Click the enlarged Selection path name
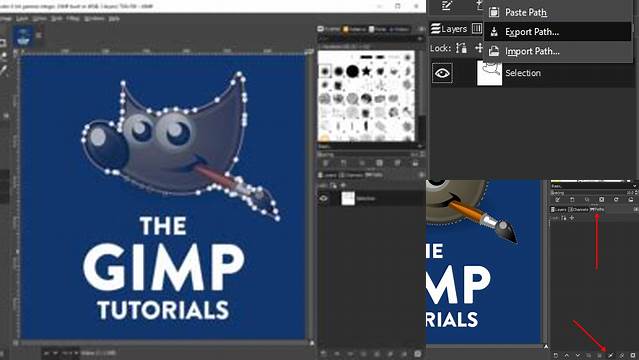The width and height of the screenshot is (639, 360). [x=523, y=73]
